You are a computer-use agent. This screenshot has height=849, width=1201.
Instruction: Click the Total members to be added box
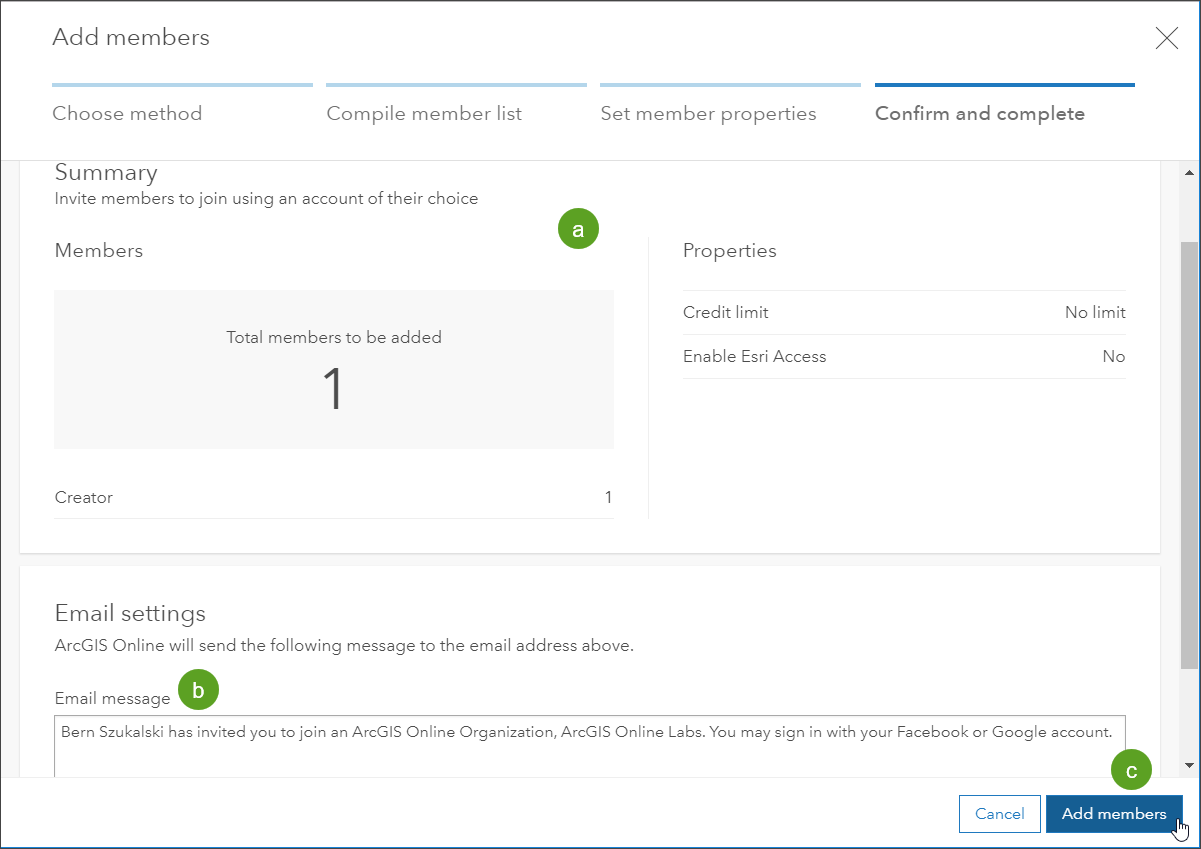[x=334, y=369]
